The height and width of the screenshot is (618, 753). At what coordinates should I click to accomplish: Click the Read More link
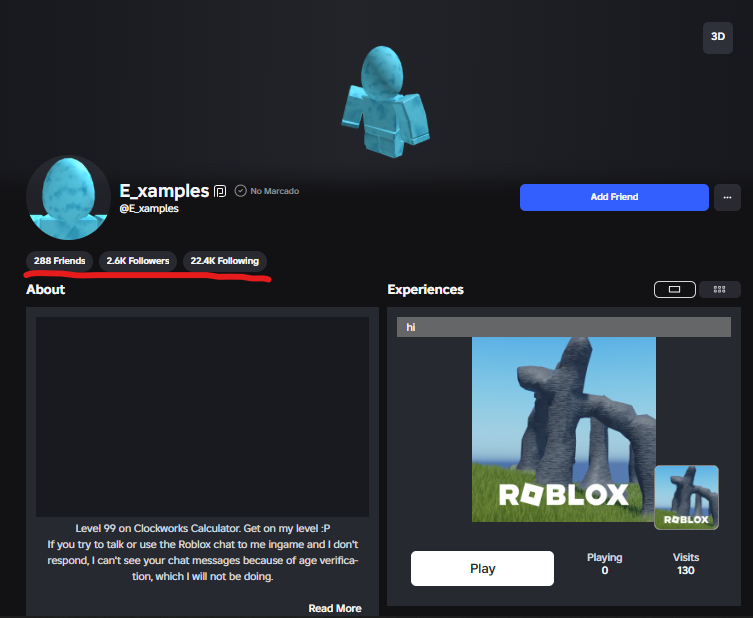(x=335, y=608)
